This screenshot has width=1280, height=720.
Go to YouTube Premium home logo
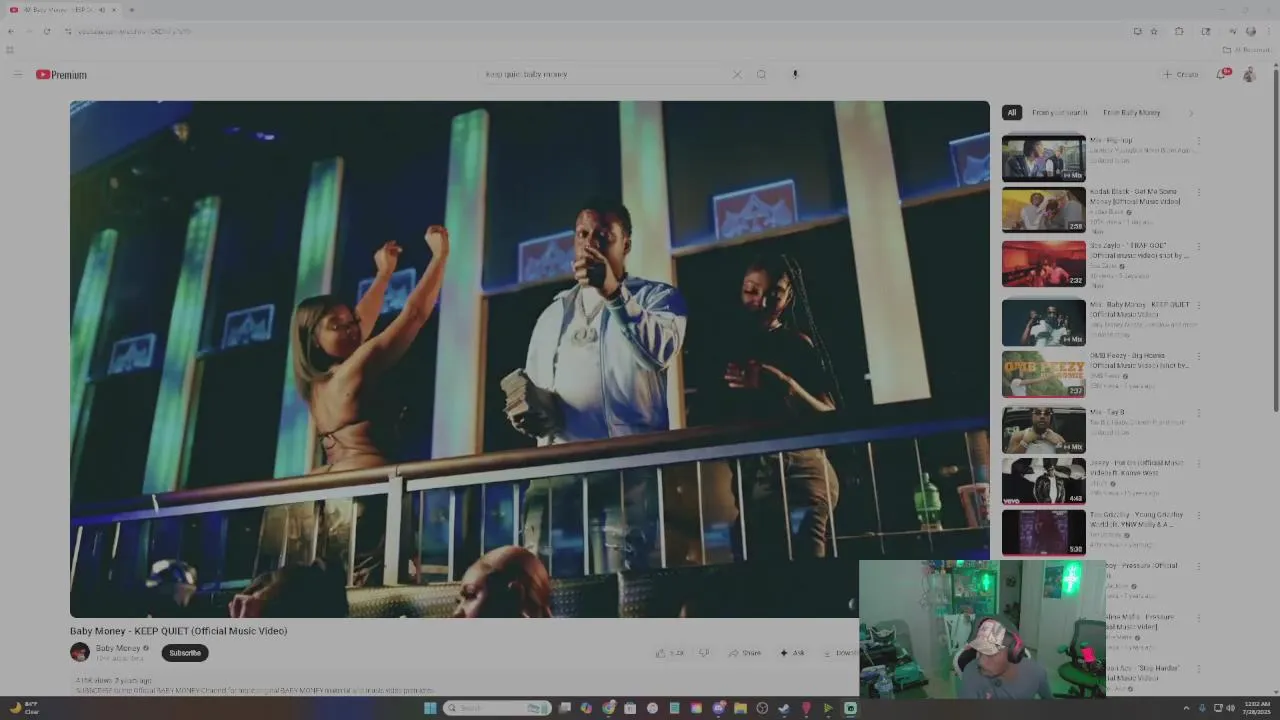61,74
